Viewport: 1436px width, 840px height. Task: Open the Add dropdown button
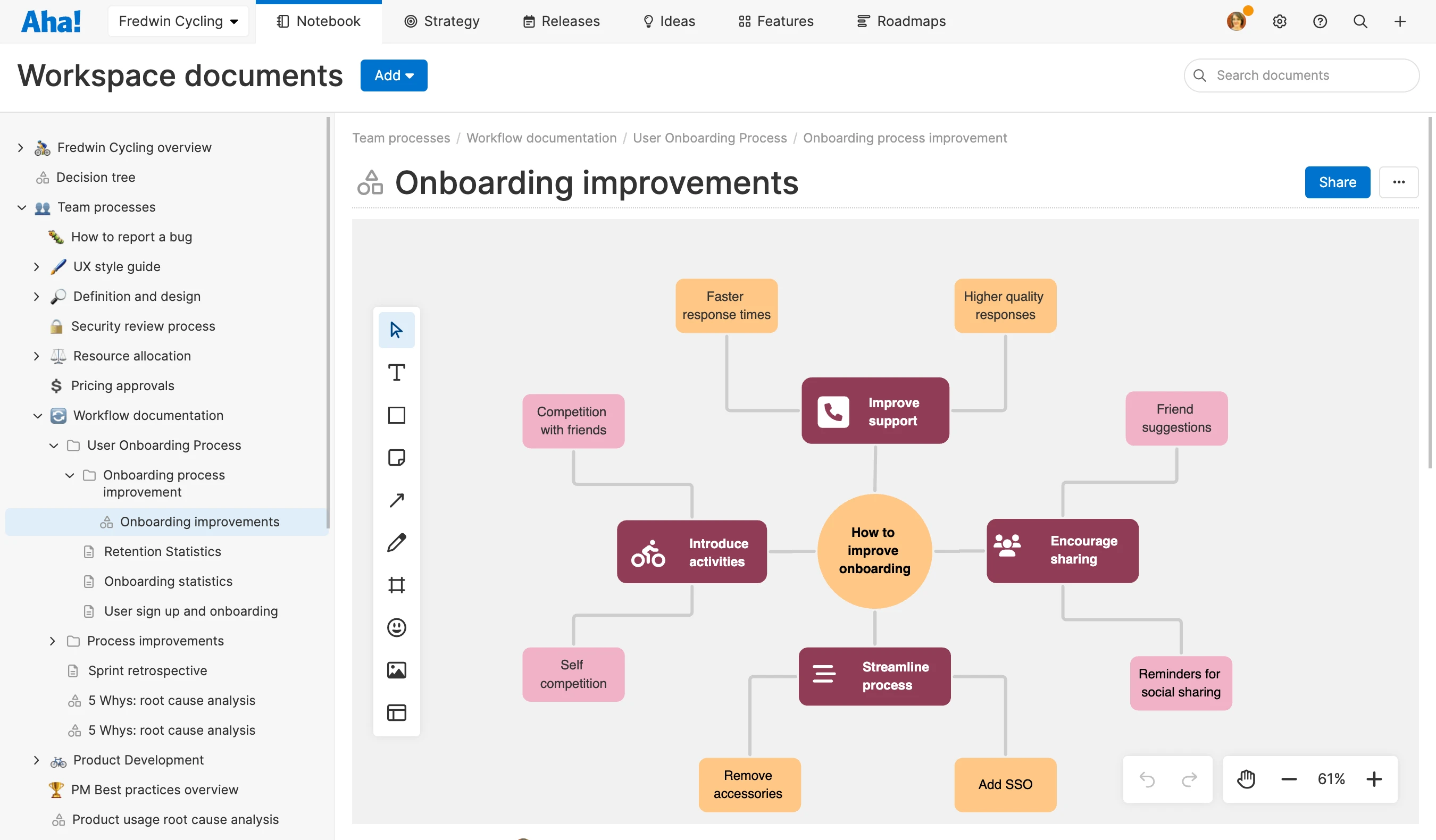pos(393,75)
